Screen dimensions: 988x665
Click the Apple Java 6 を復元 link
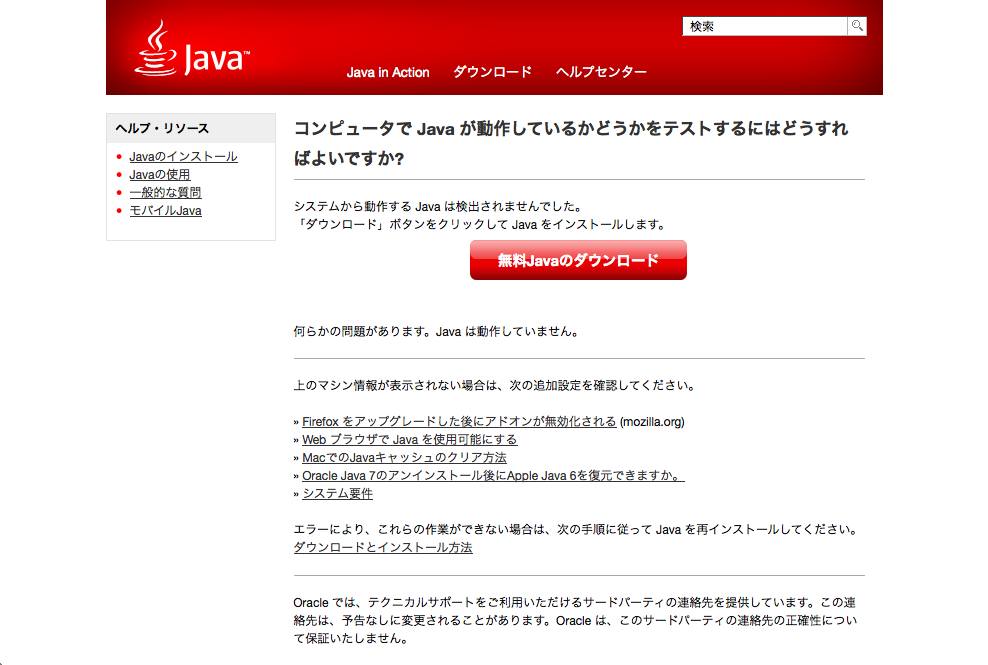click(493, 476)
